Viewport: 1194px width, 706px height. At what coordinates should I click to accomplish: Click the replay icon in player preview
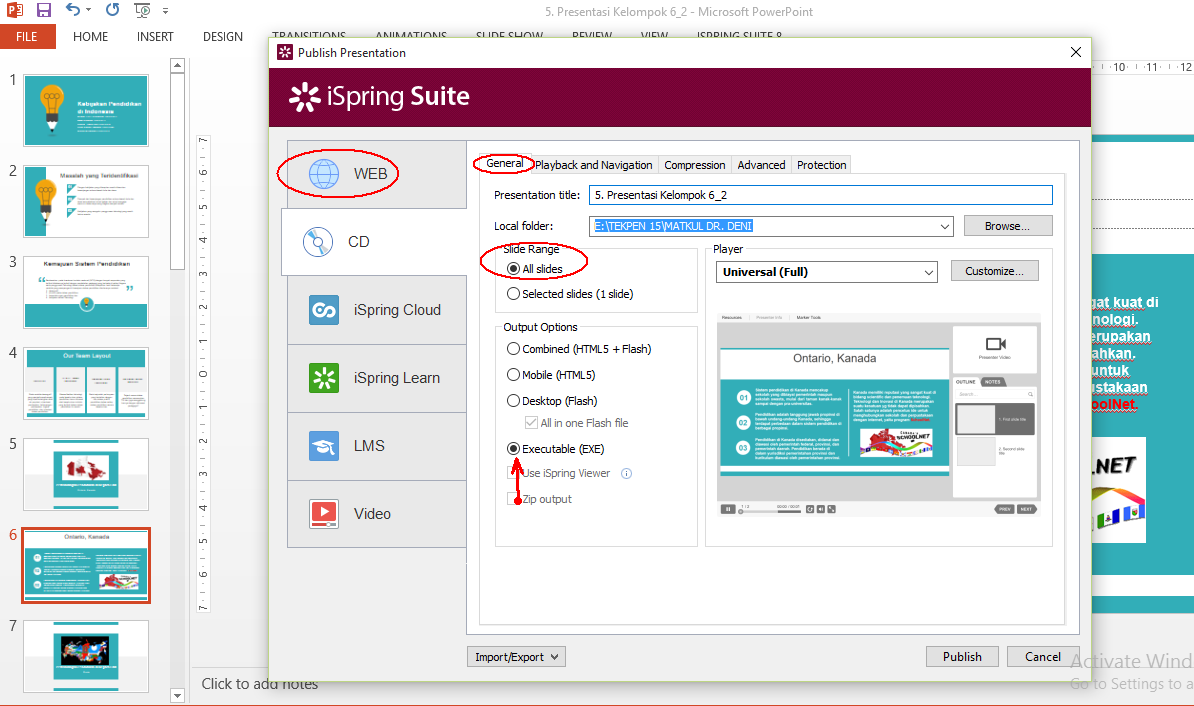810,509
